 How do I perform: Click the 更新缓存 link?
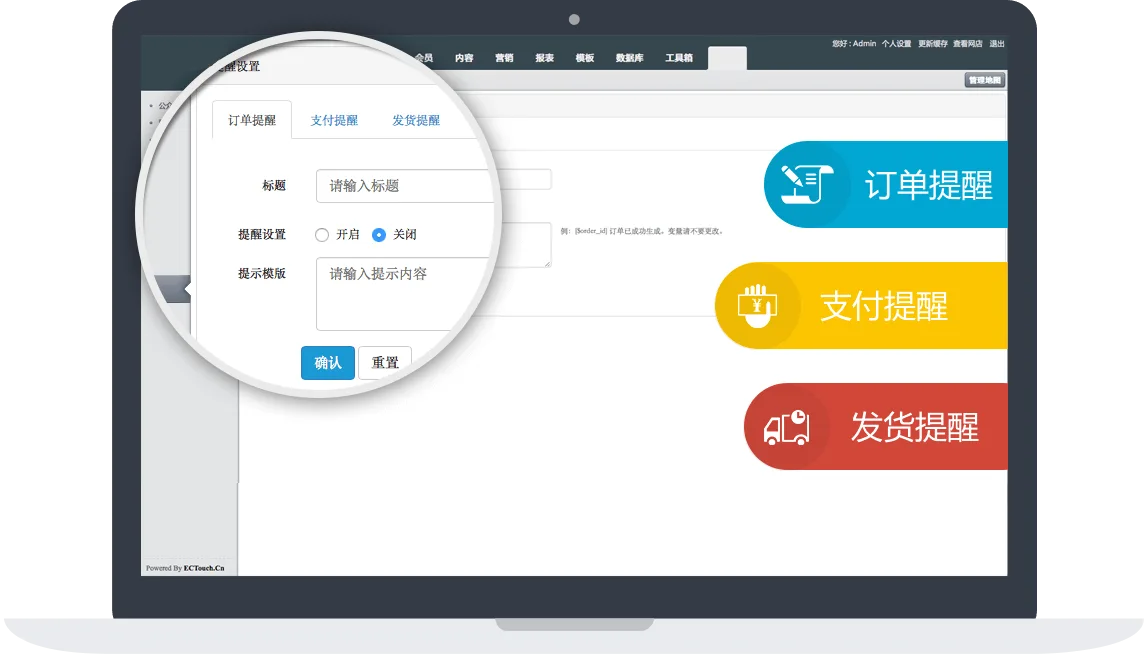tap(933, 44)
